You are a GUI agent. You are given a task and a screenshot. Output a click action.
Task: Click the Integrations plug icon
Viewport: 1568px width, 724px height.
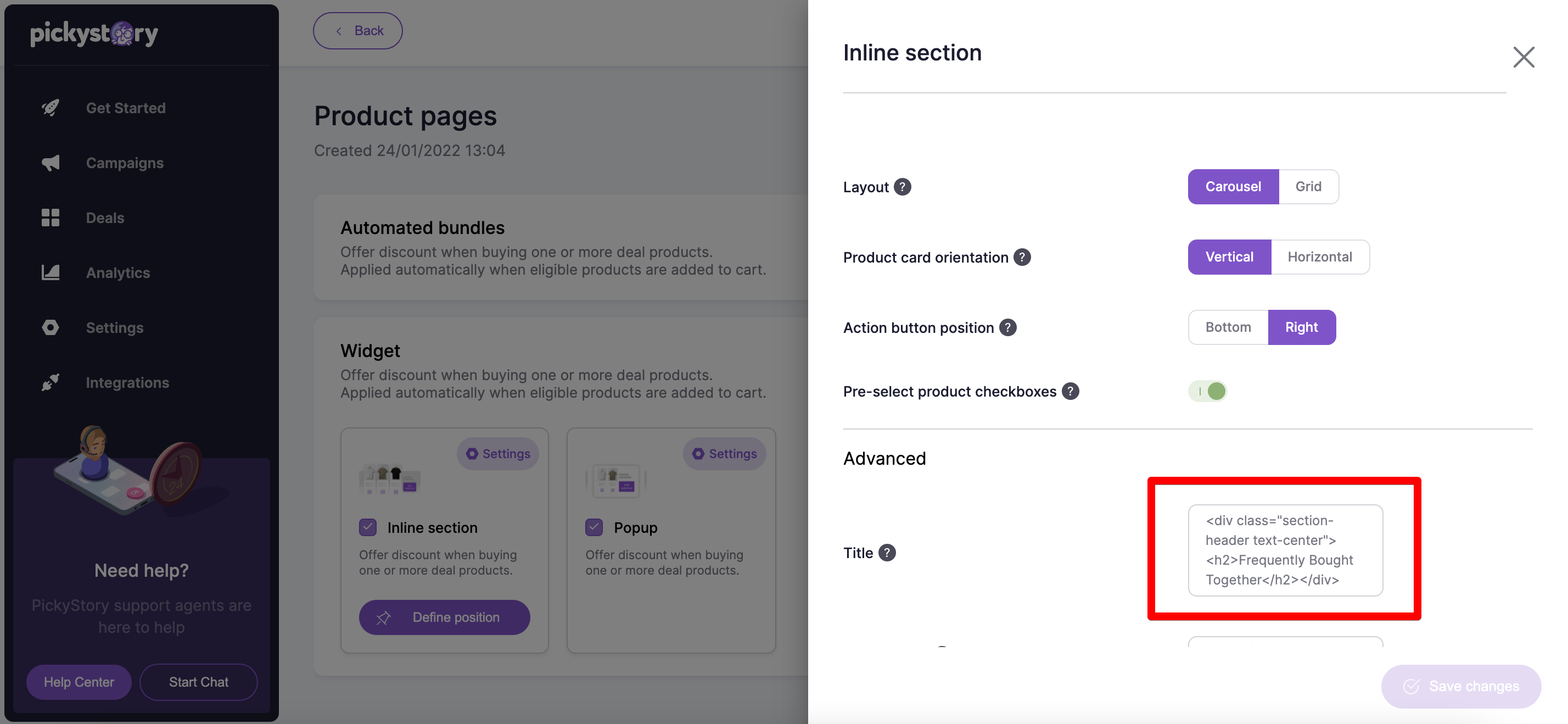click(51, 382)
